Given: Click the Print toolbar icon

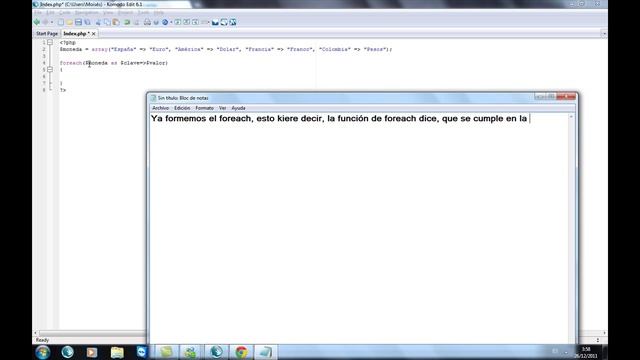Looking at the screenshot, I should (147, 22).
